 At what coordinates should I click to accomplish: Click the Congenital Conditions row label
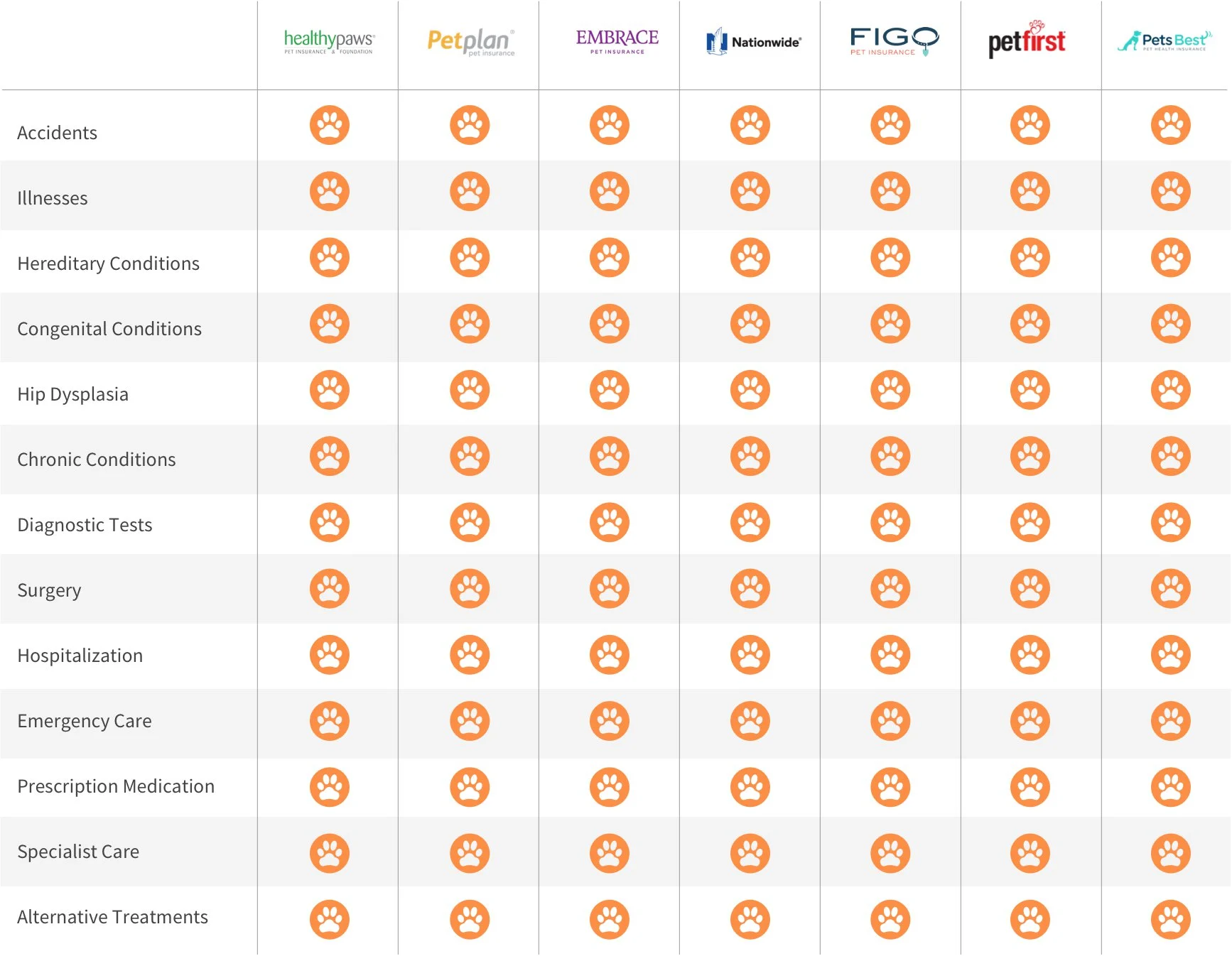[109, 329]
